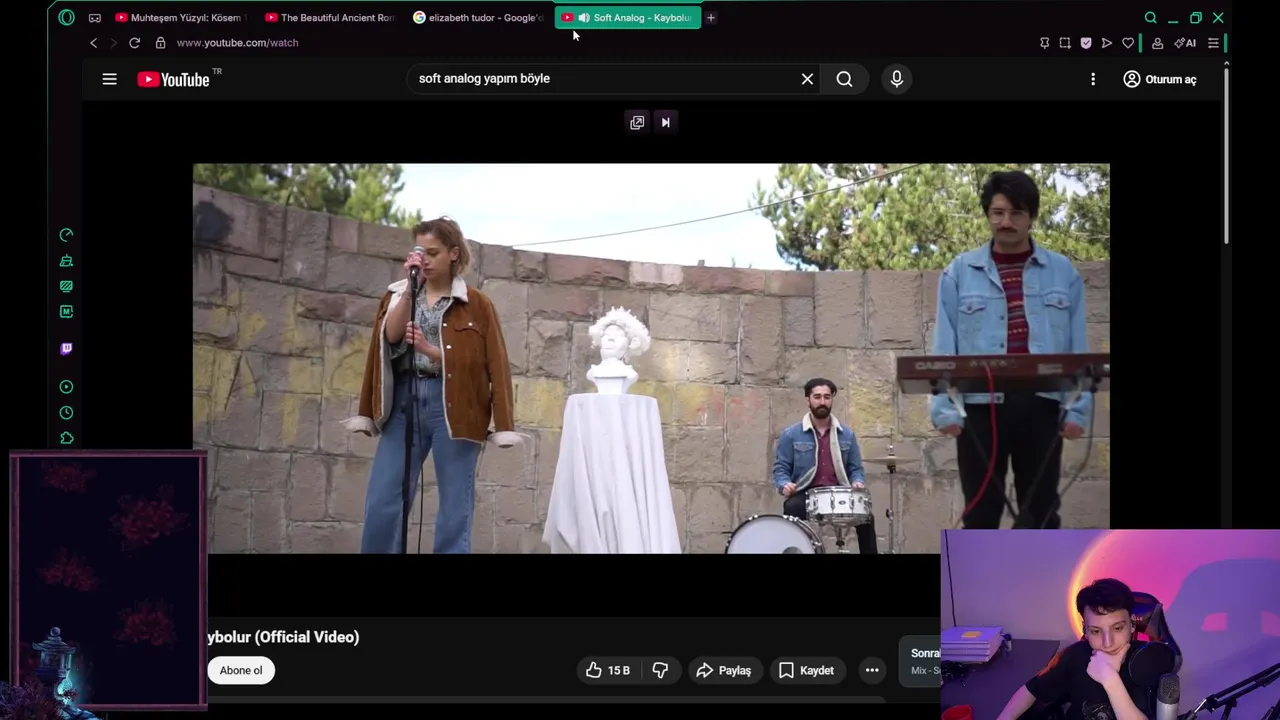Open the GX Cleaner broom icon
1280x720 pixels.
pos(66,261)
